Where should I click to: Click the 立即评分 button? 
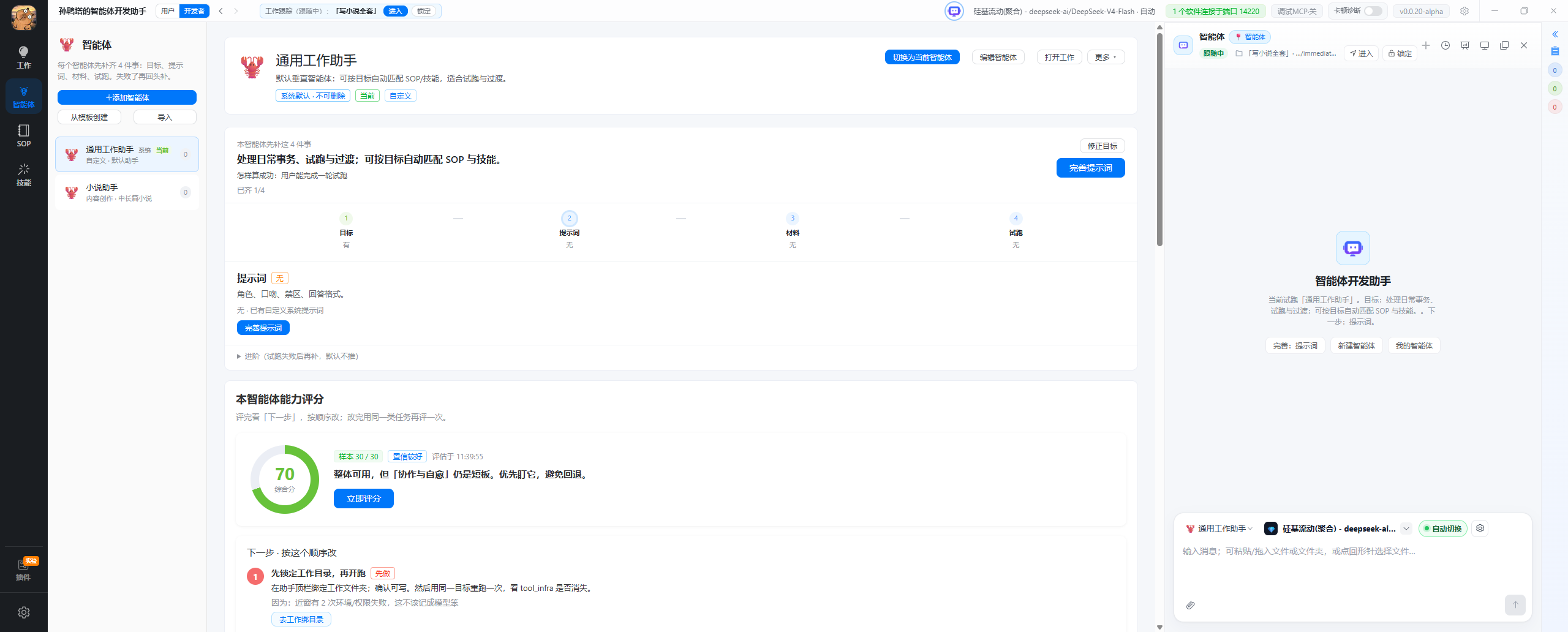[363, 498]
